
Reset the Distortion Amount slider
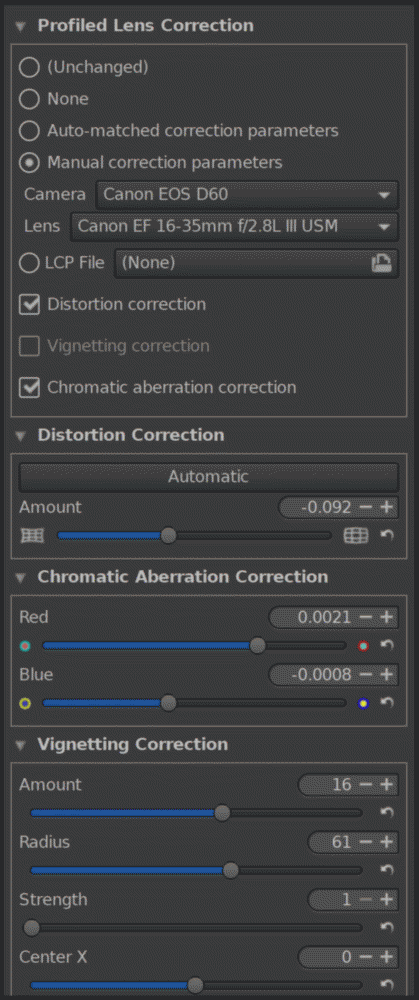point(386,536)
